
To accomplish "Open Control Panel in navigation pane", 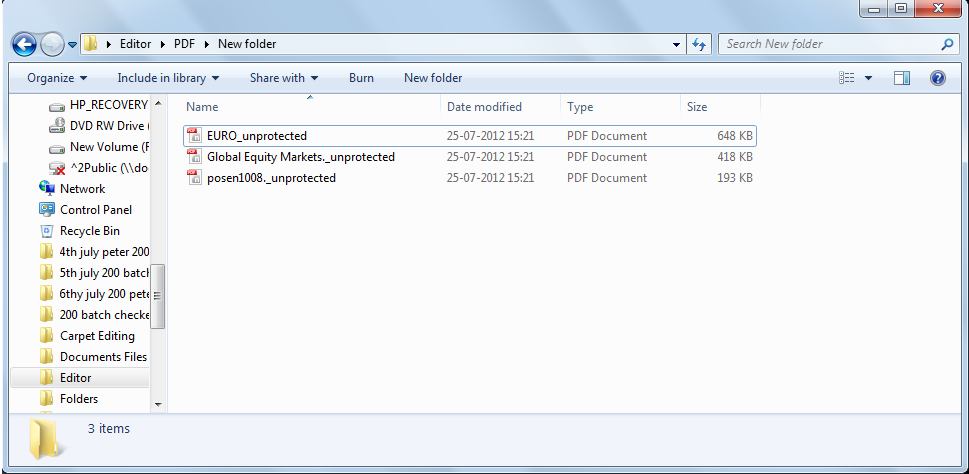I will [x=96, y=210].
